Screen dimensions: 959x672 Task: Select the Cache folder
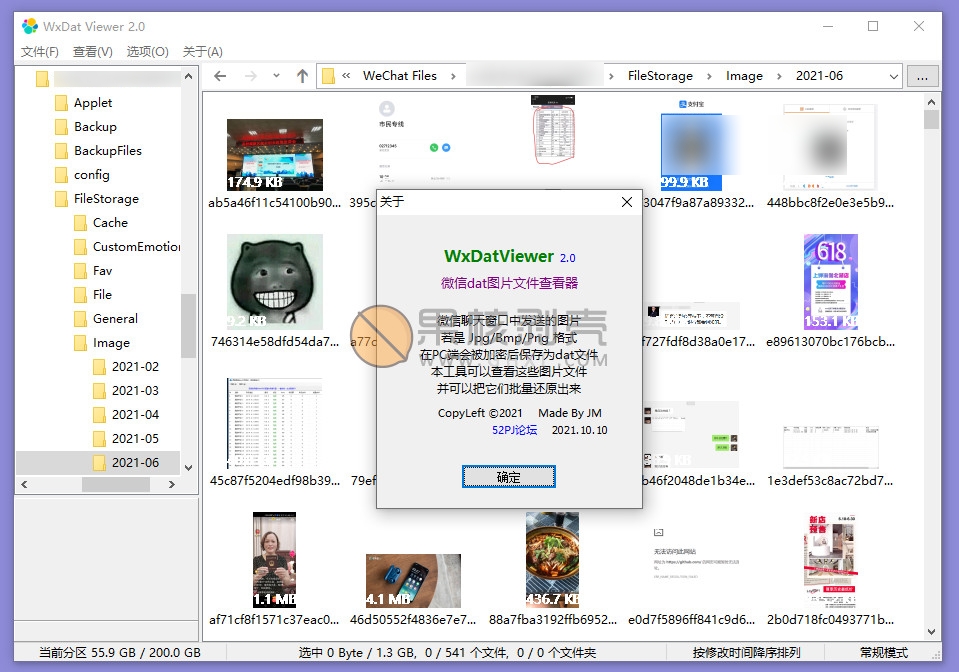pos(110,223)
